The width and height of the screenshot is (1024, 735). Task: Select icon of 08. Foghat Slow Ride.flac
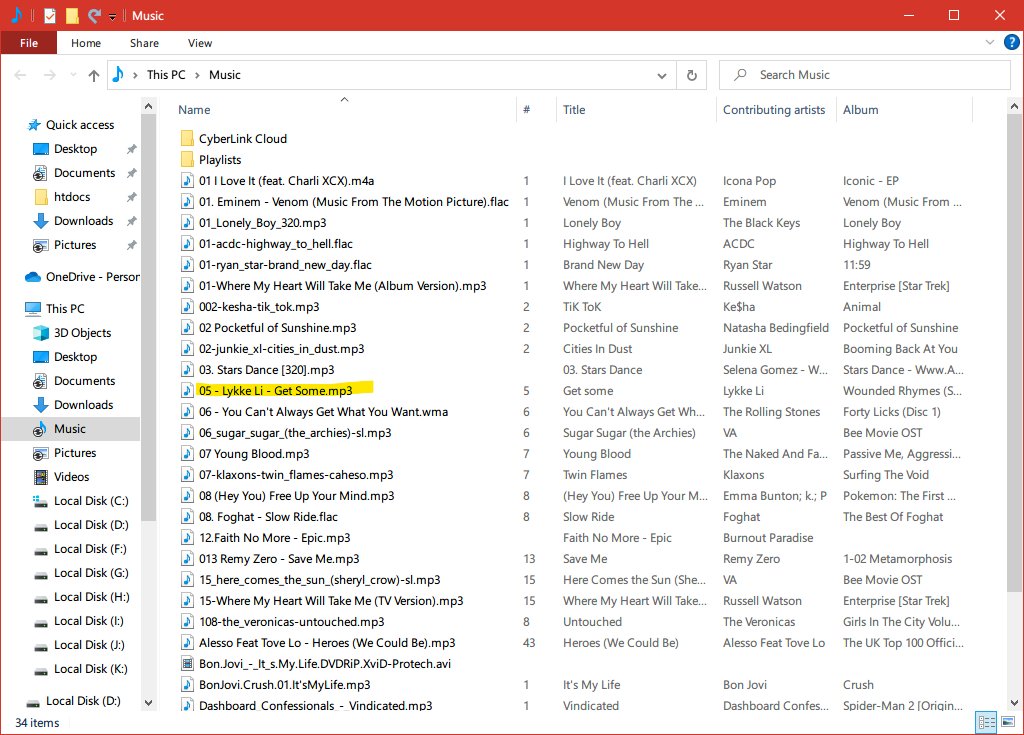187,517
